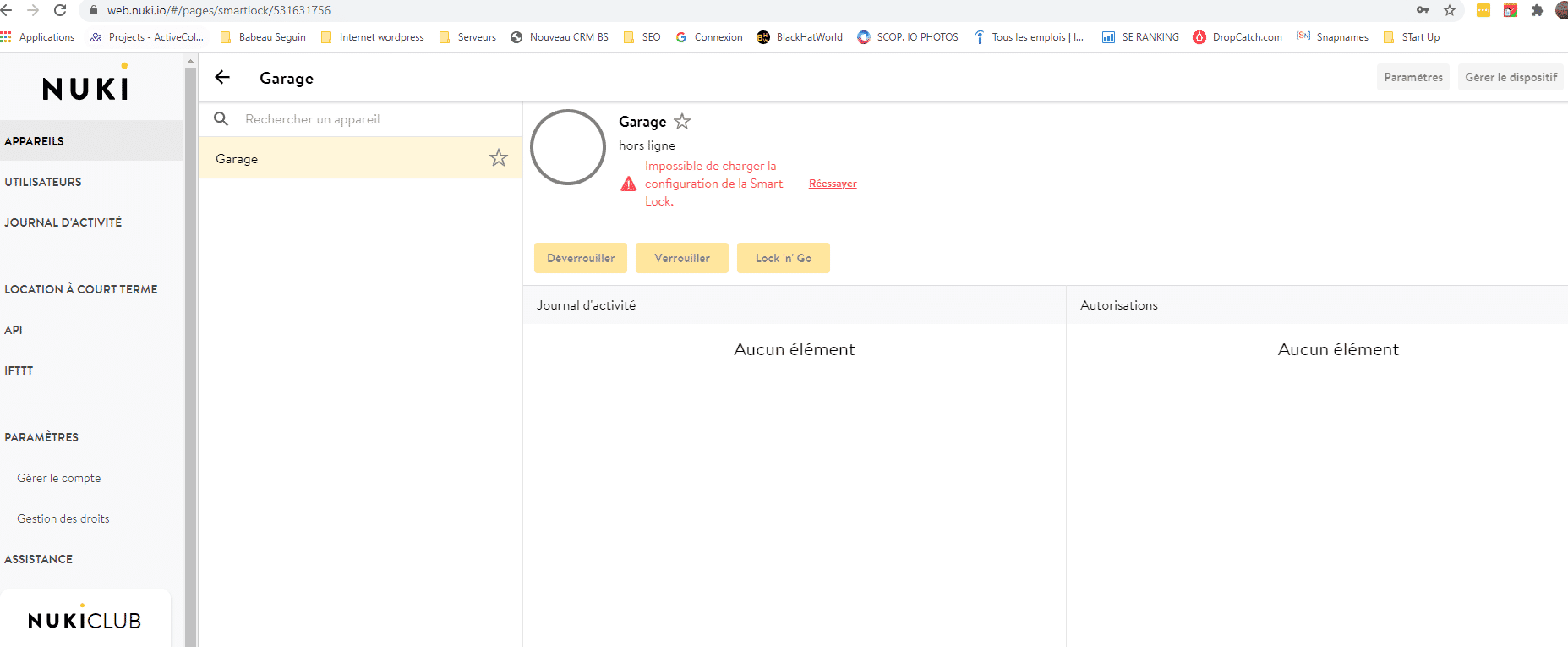Screen dimensions: 1568x647
Task: Open the Paramètres button at top right
Action: click(x=1412, y=77)
